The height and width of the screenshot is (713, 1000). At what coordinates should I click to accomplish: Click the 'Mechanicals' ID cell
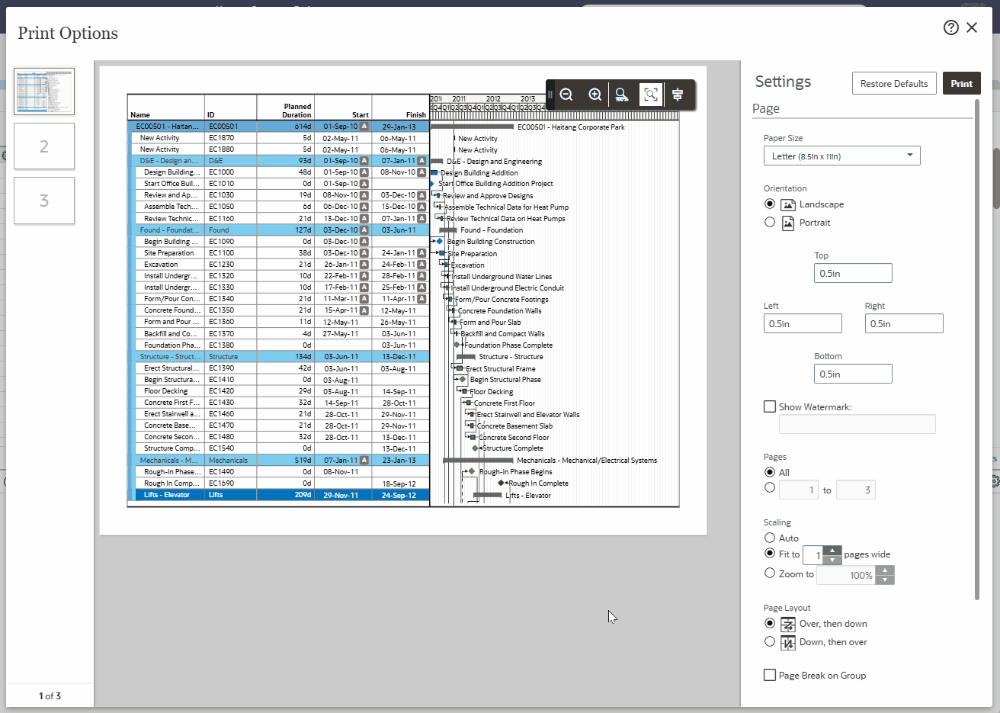228,460
